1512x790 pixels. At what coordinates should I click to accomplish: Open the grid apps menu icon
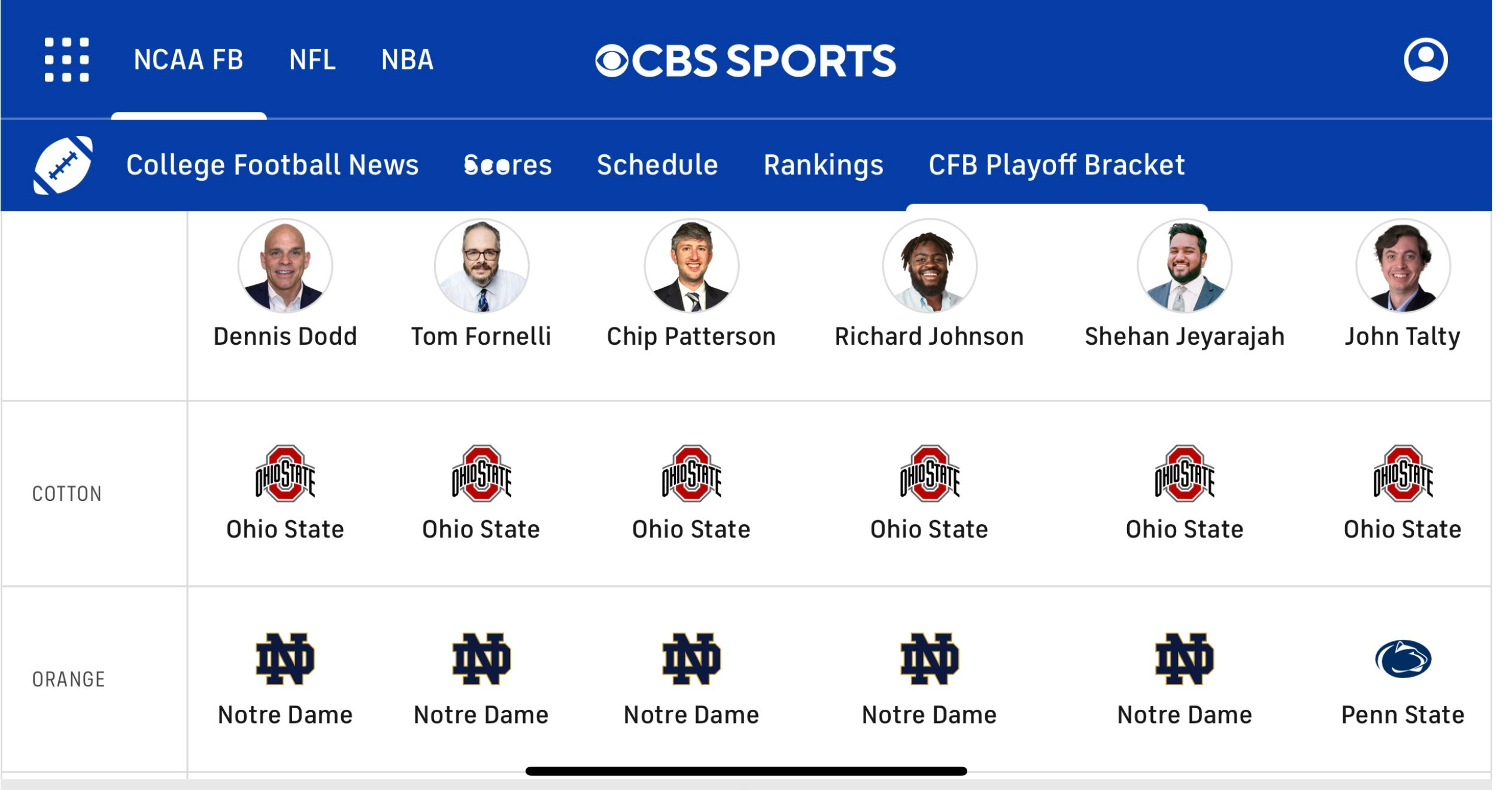pyautogui.click(x=66, y=60)
